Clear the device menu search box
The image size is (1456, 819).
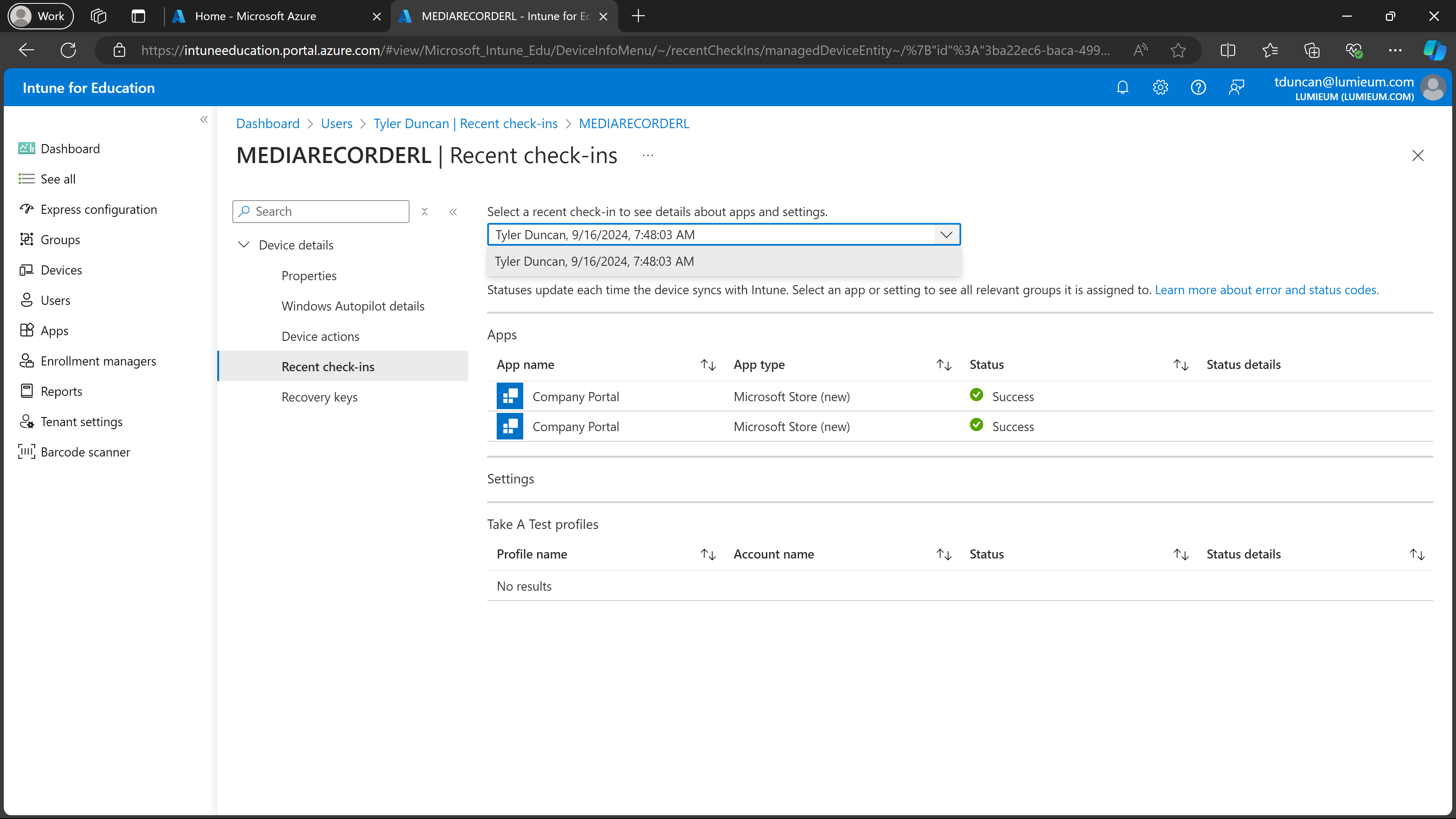point(425,212)
